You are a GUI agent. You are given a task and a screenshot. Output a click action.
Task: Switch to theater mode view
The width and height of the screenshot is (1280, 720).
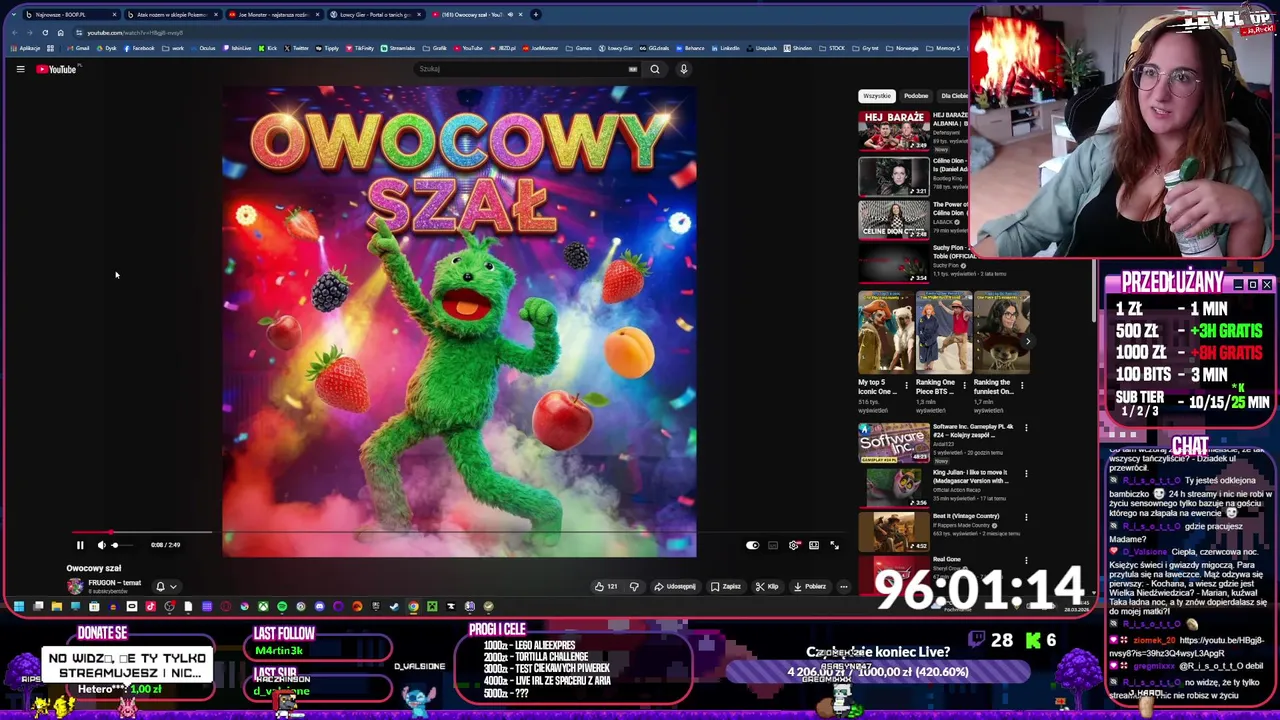click(814, 545)
